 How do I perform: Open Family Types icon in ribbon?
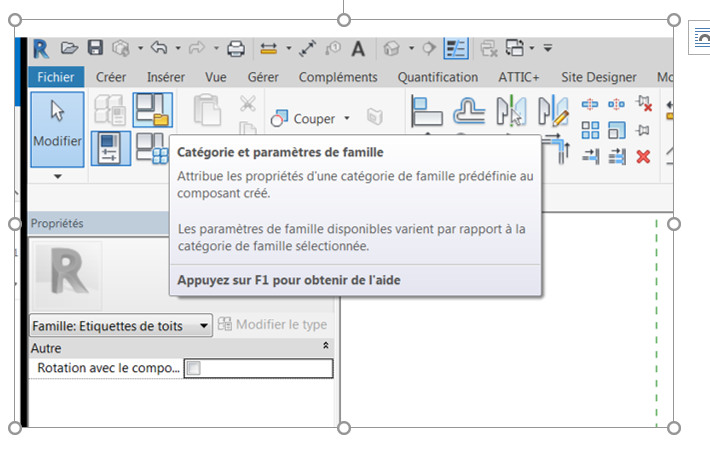click(110, 149)
